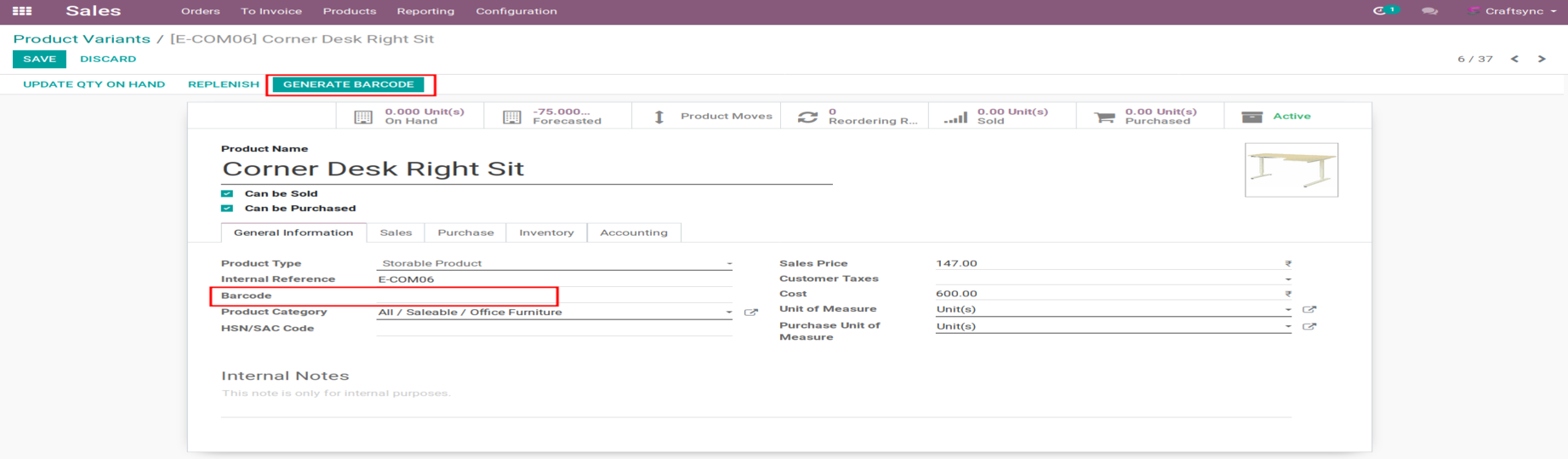
Task: Open external link beside Unit of Measure
Action: (1309, 309)
